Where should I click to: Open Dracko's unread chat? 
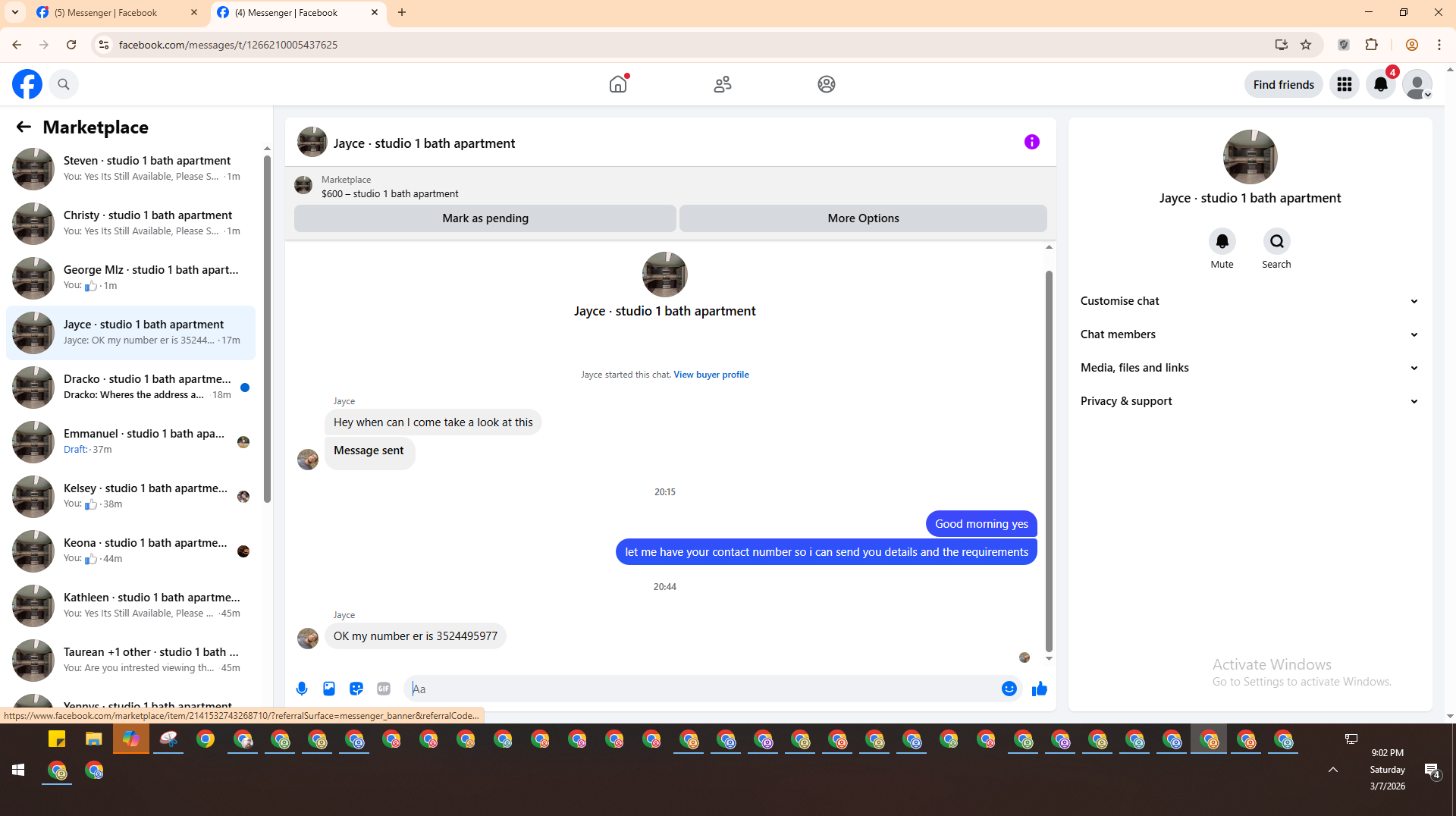coord(130,387)
